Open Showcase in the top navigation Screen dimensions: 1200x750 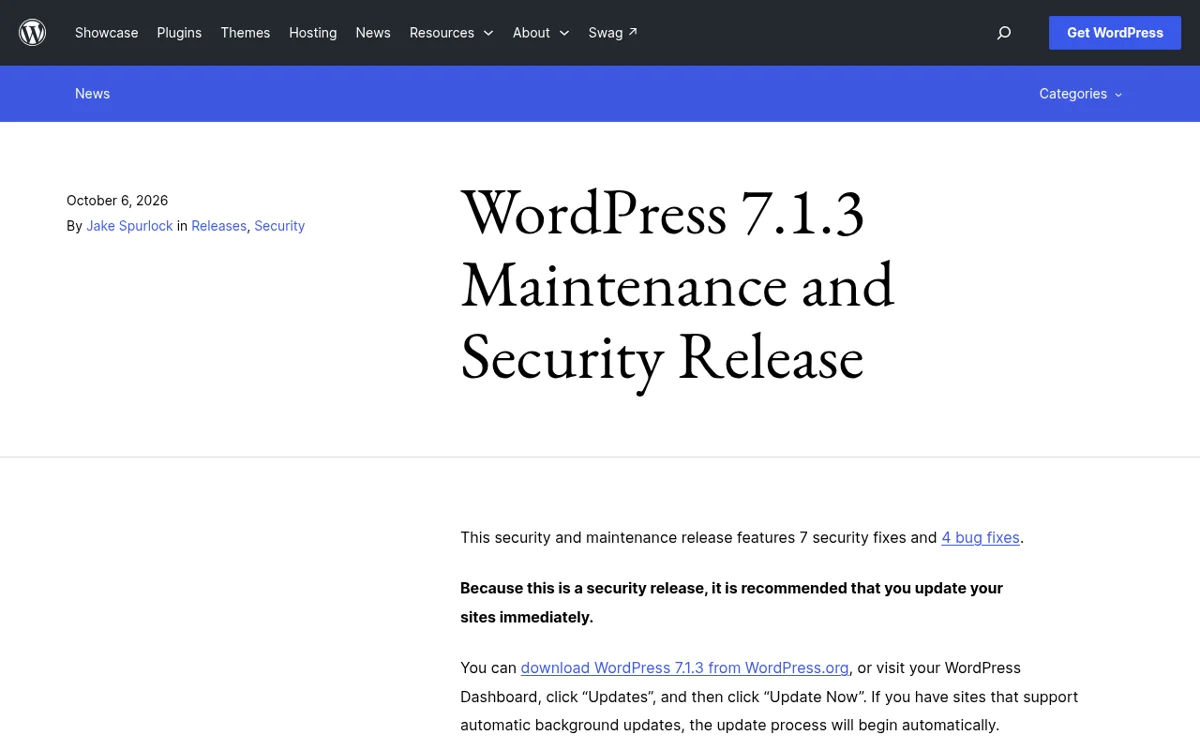click(106, 33)
